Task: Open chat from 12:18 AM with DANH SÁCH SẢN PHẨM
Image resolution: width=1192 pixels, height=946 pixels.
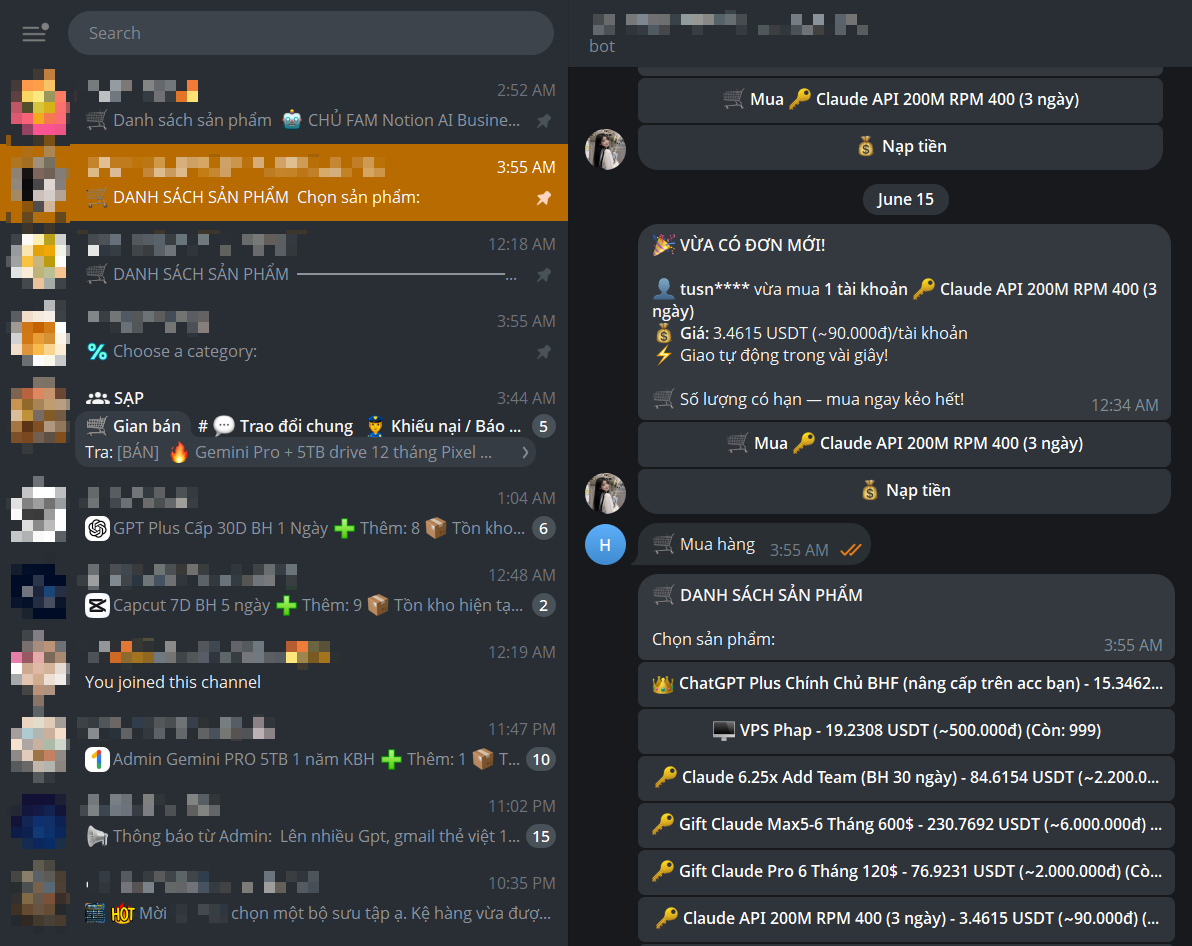Action: pyautogui.click(x=284, y=259)
